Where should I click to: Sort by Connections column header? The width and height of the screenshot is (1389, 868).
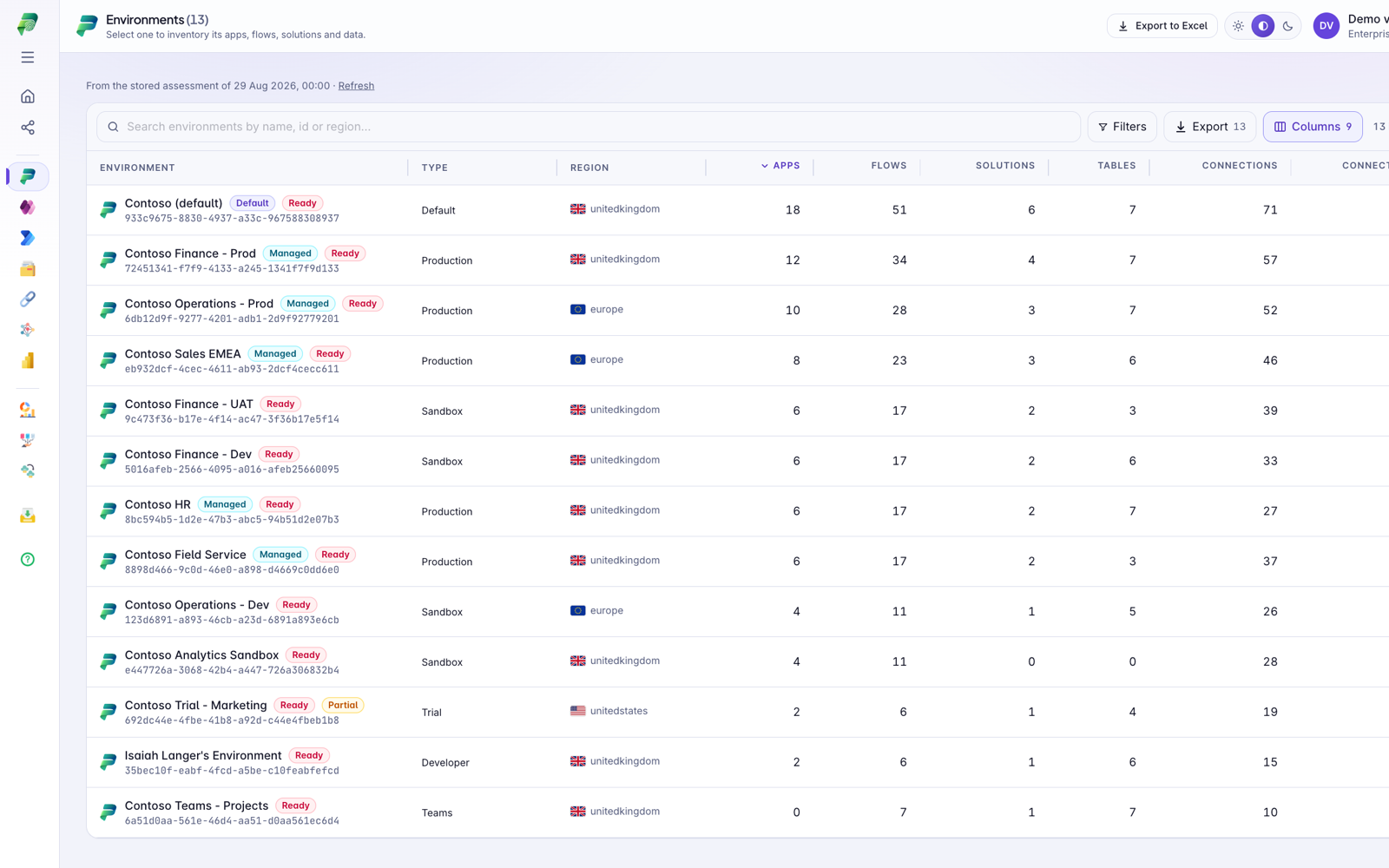(x=1240, y=166)
